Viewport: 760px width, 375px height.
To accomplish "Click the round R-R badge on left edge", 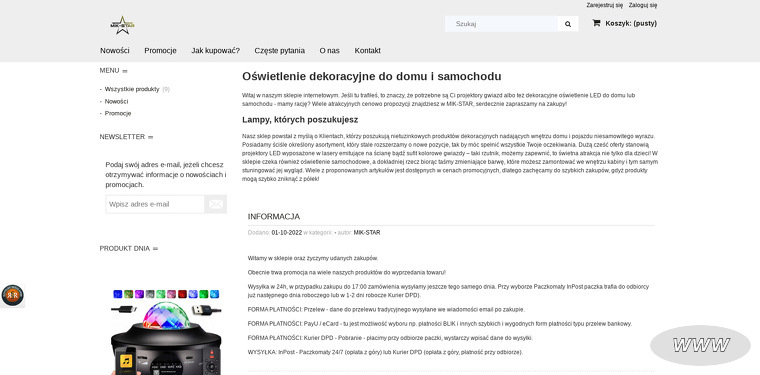I will tap(12, 295).
